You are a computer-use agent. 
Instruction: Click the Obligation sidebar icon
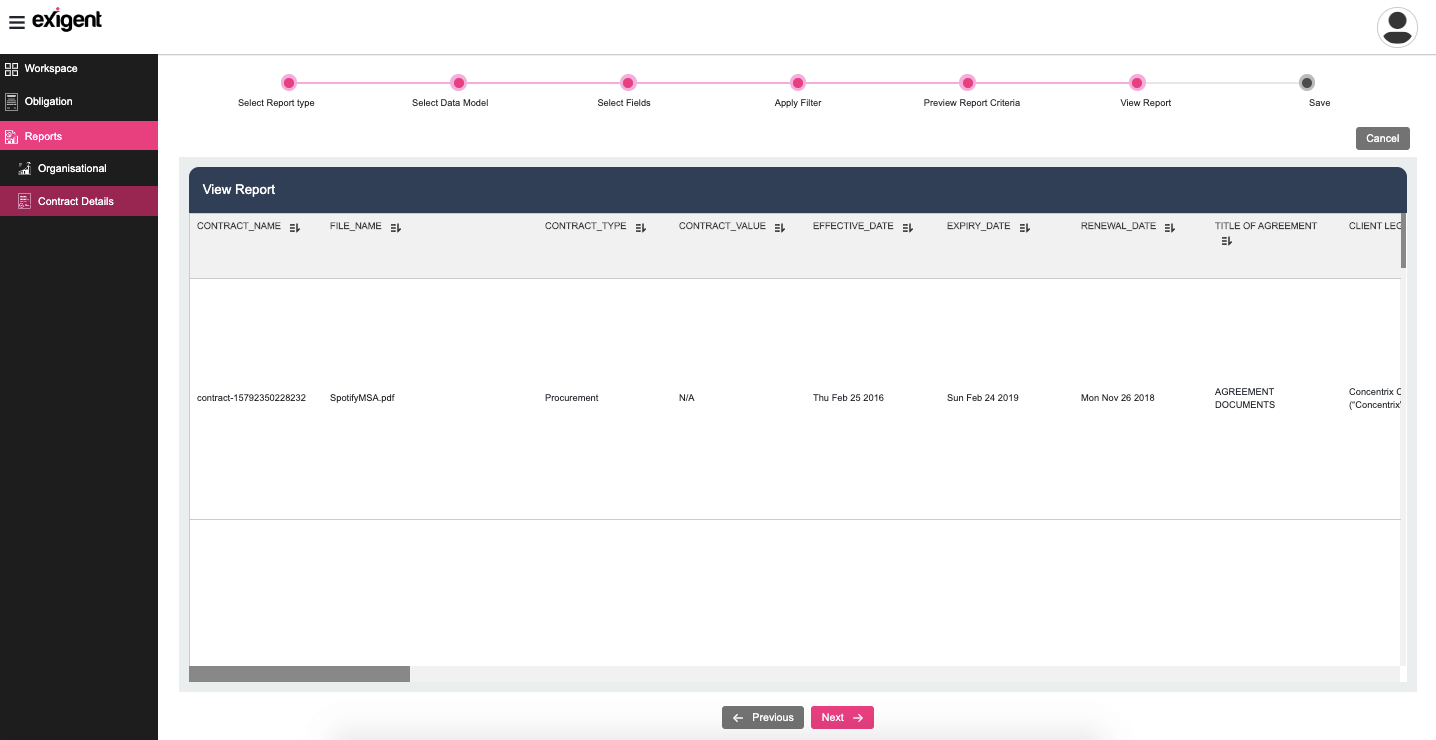pyautogui.click(x=12, y=102)
